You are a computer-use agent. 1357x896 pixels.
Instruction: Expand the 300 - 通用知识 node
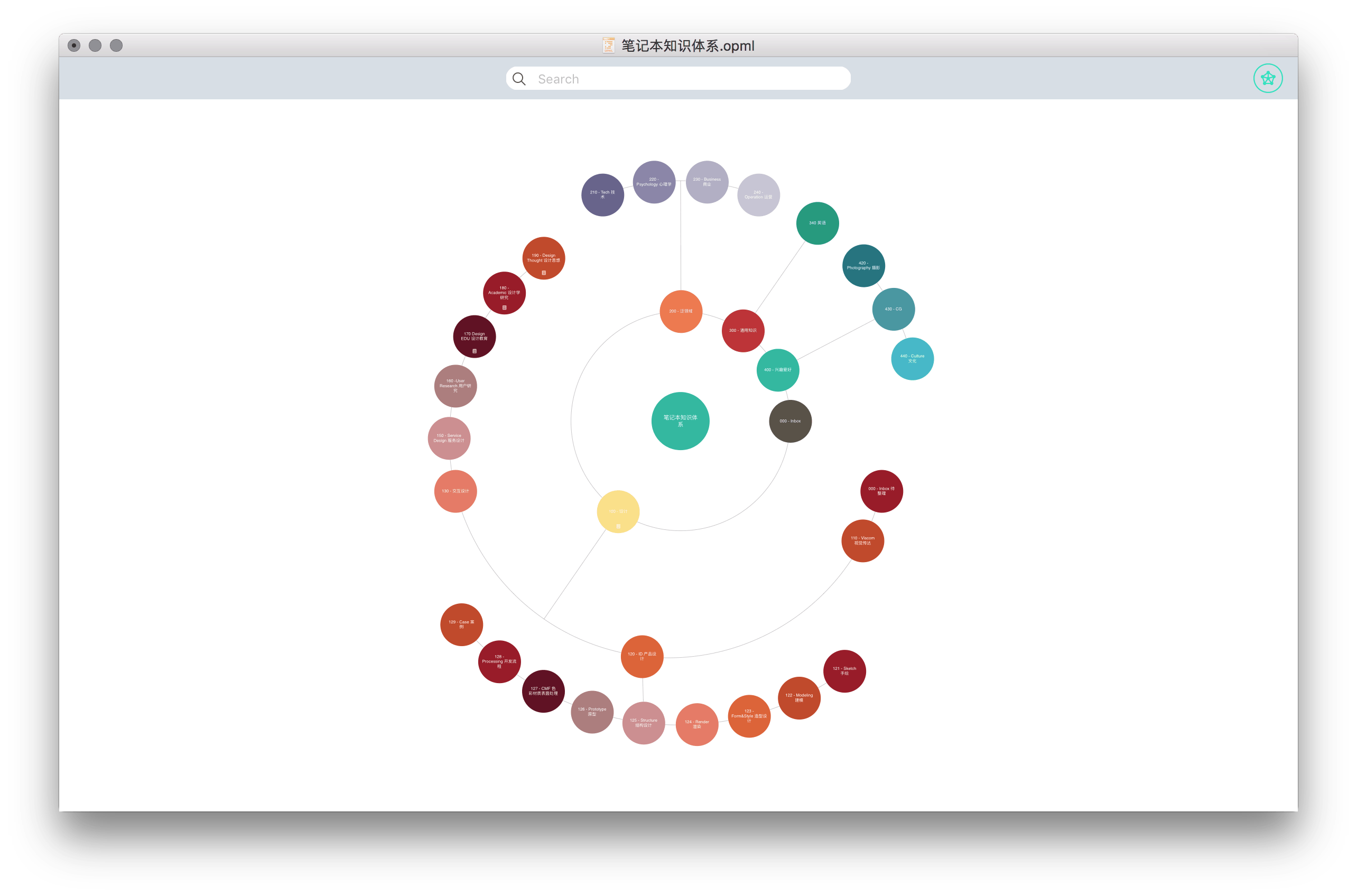742,331
